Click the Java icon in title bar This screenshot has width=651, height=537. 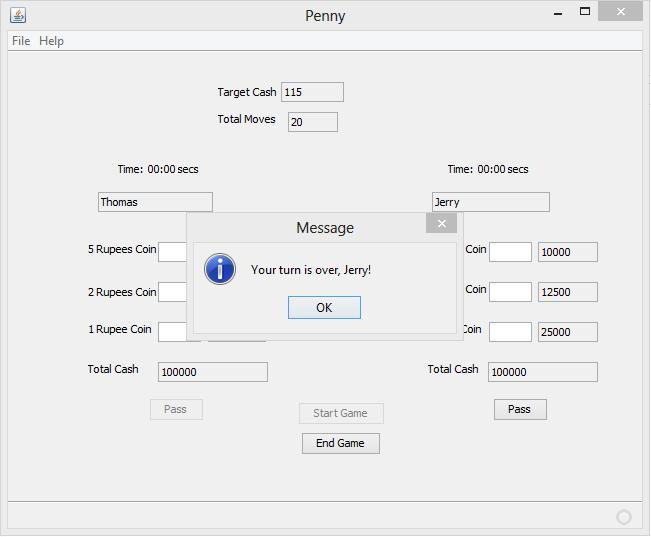click(18, 15)
